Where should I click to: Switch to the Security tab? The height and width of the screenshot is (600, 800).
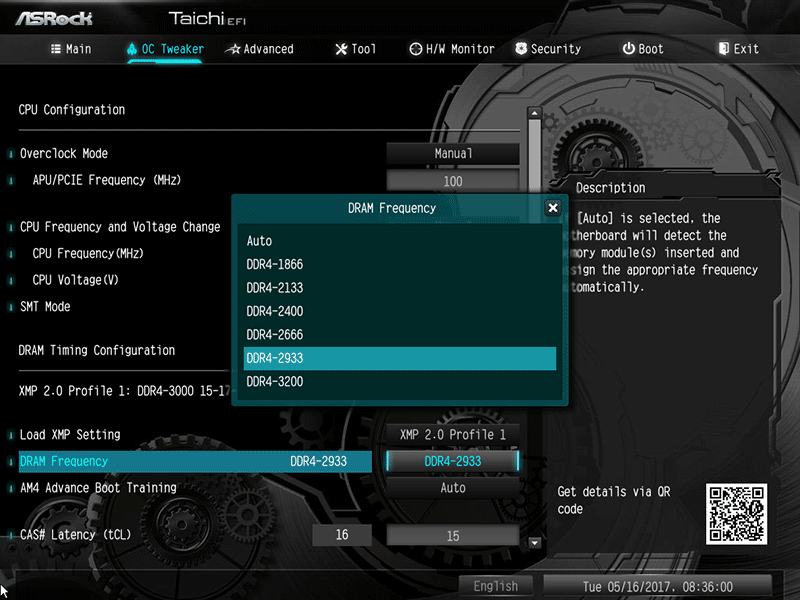point(548,49)
